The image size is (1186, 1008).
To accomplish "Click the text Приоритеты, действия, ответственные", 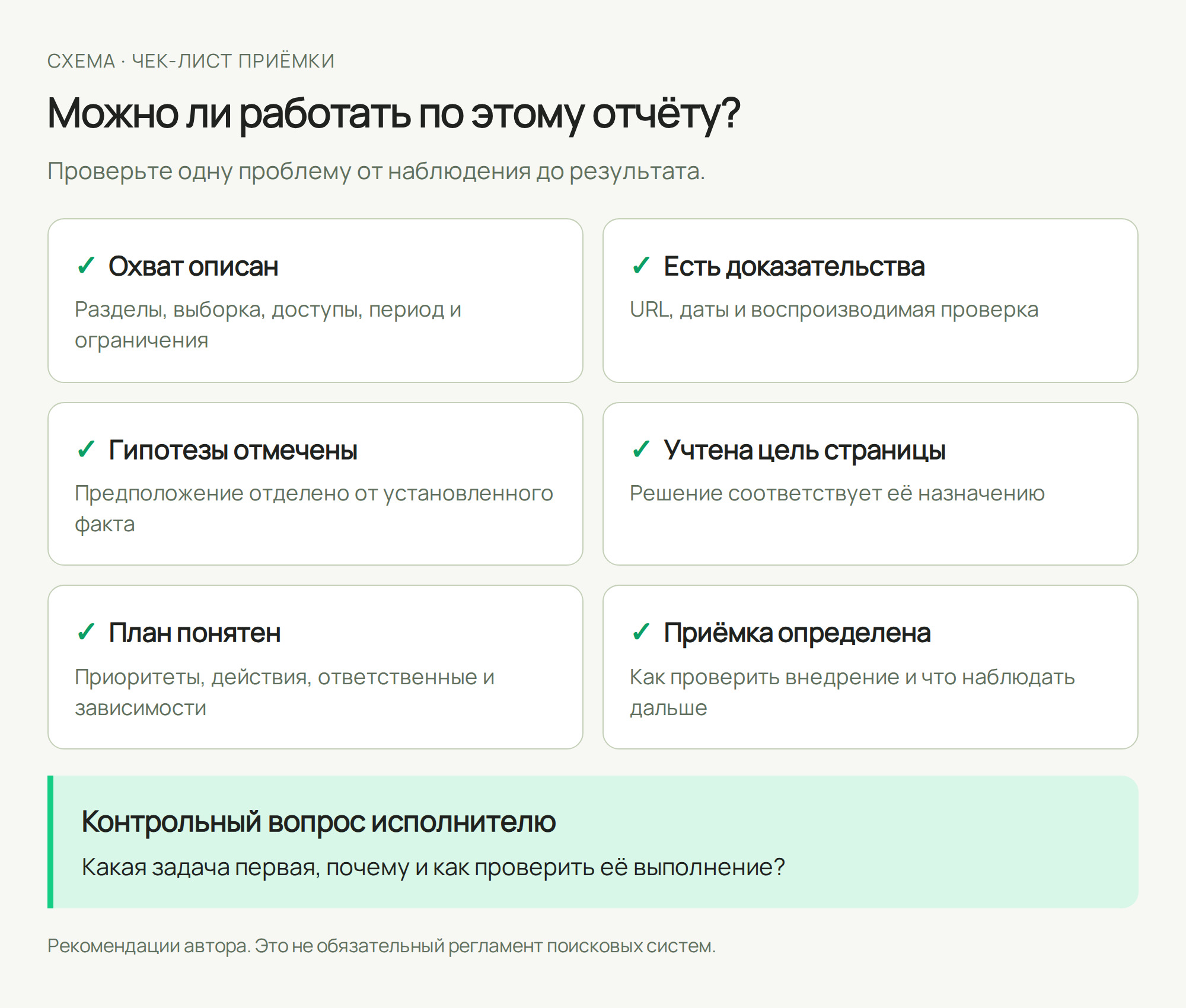I will click(276, 678).
